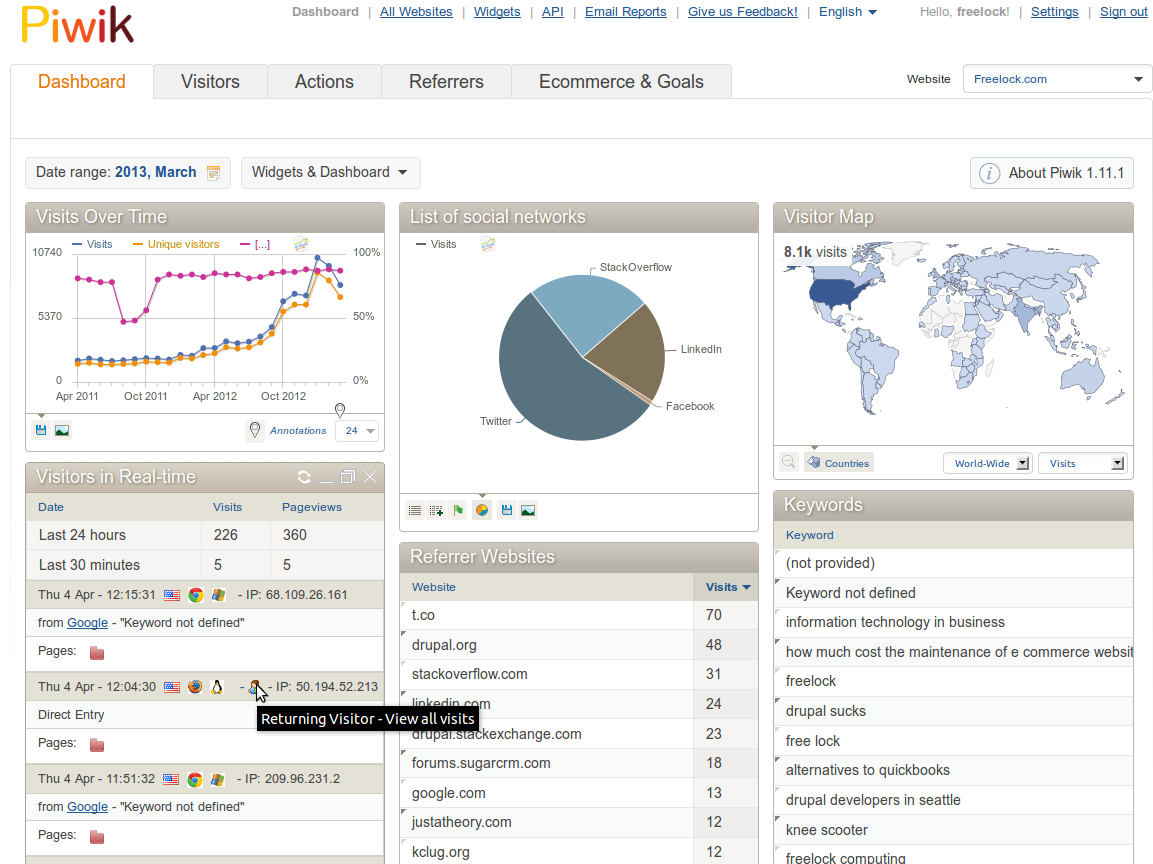Export Visits Over Time graph as image

pos(62,430)
